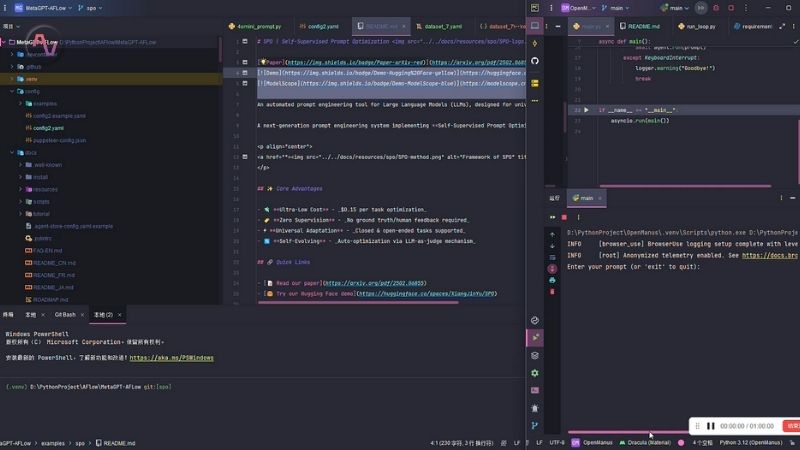This screenshot has height=450, width=800.
Task: Jump down the stack trace arrow
Action: click(x=552, y=246)
